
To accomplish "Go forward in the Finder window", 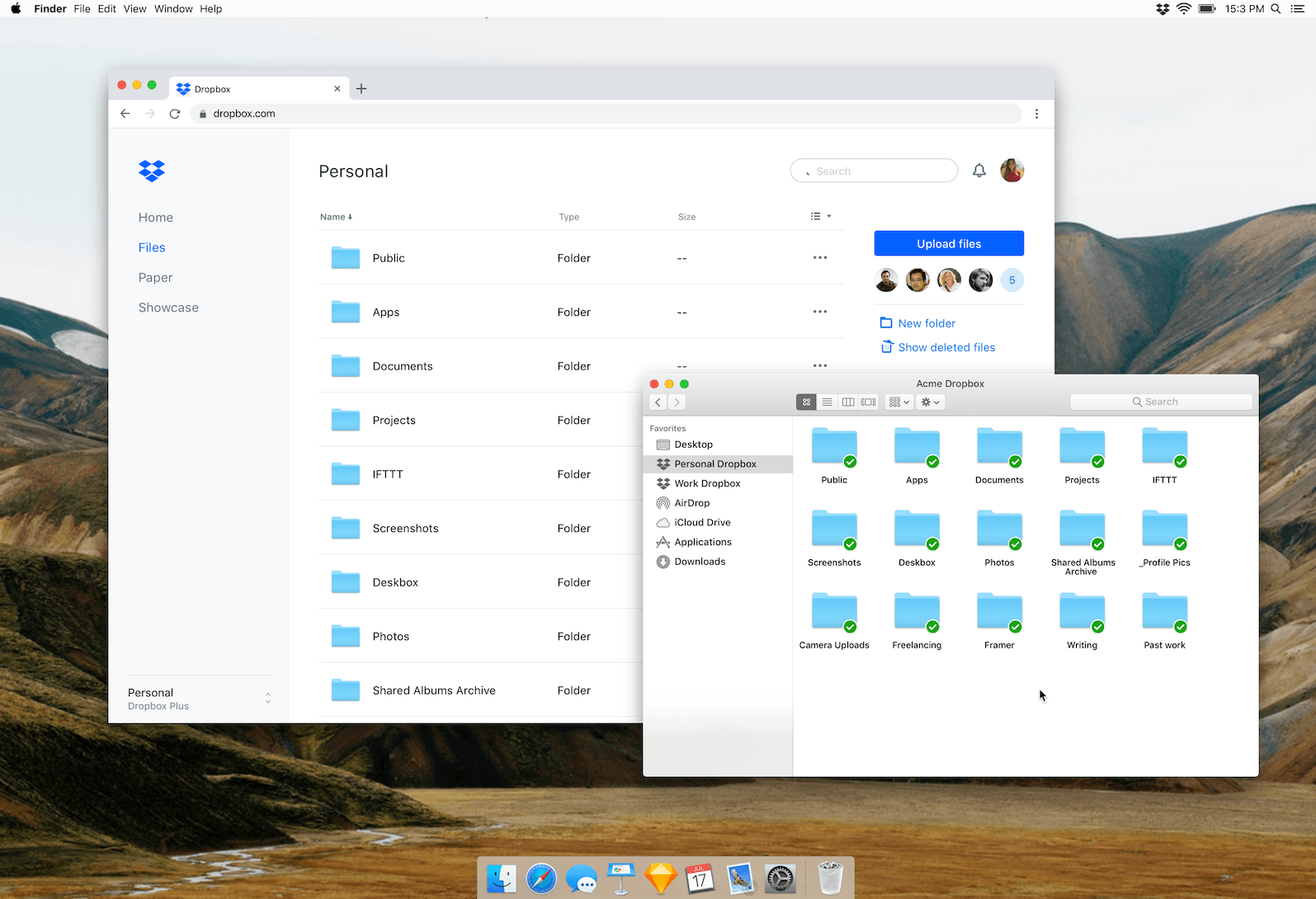I will click(x=677, y=402).
